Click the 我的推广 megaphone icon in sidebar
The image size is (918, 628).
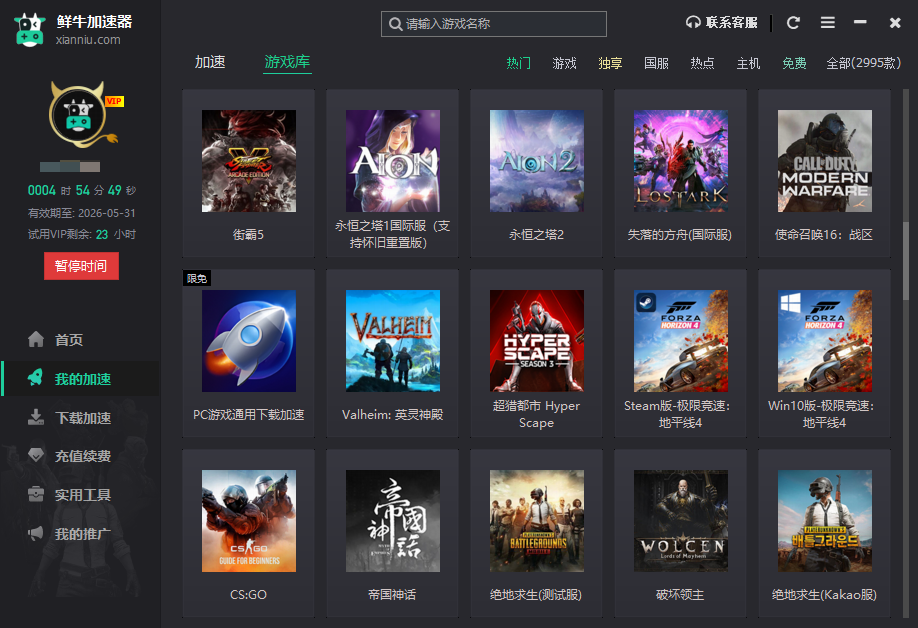36,533
